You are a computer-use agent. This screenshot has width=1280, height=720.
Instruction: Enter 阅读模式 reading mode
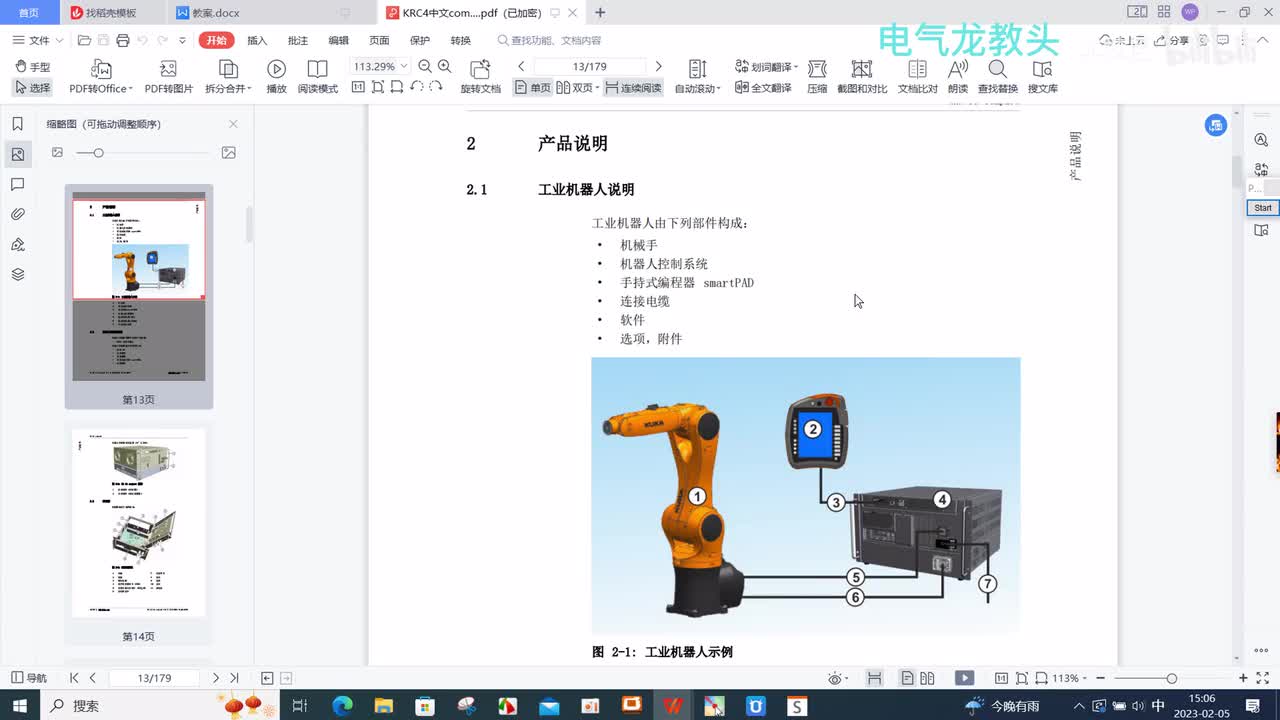pyautogui.click(x=318, y=77)
